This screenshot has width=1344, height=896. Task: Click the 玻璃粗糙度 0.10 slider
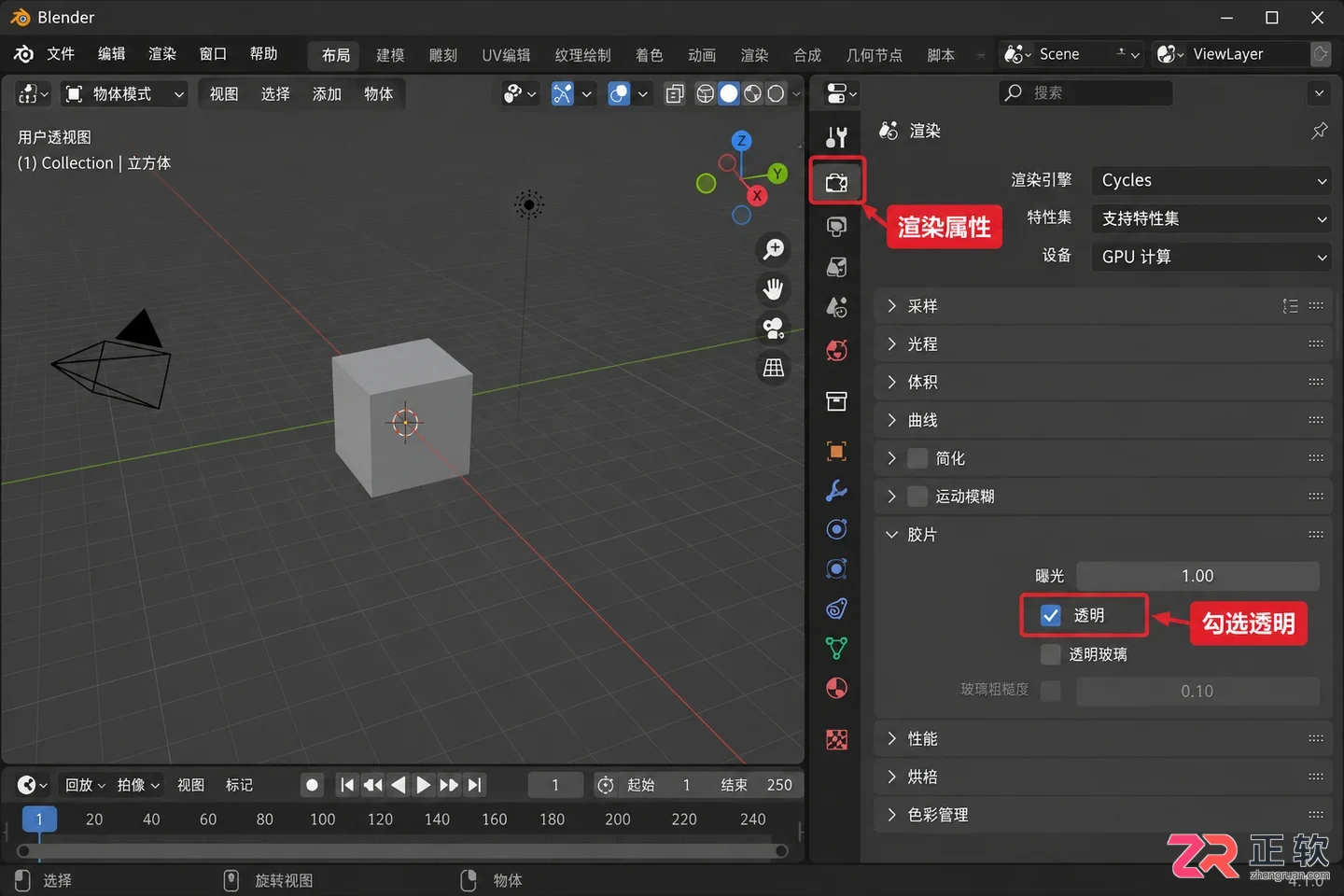tap(1197, 691)
